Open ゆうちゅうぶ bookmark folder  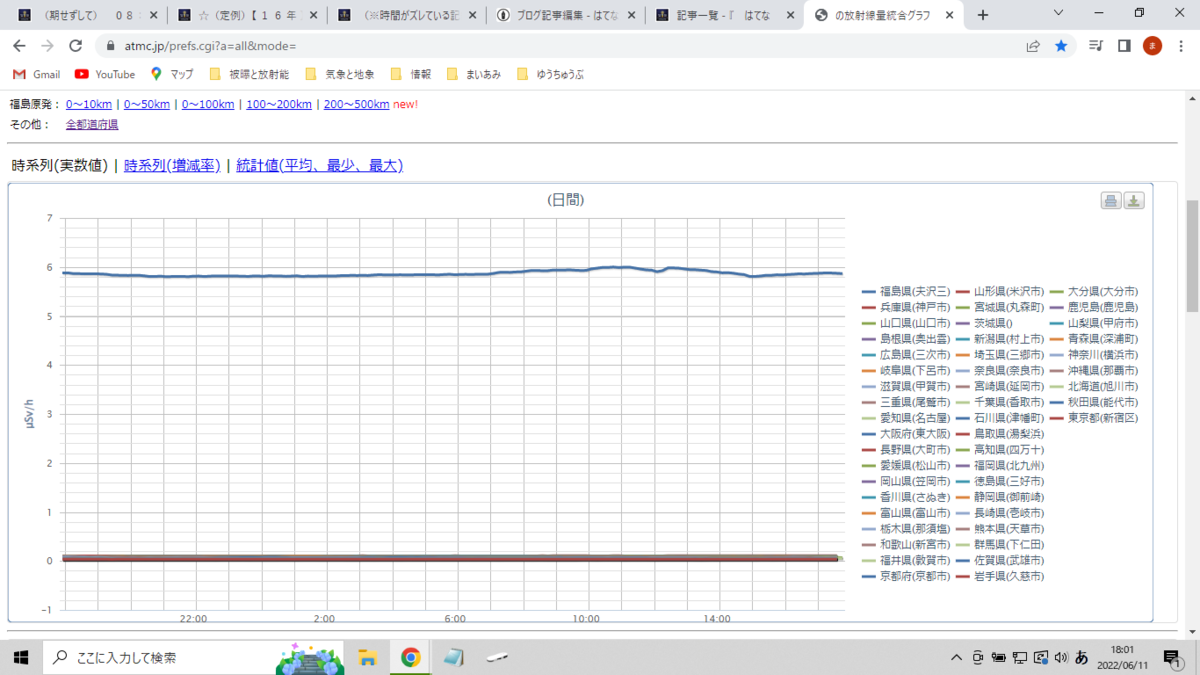pyautogui.click(x=550, y=74)
